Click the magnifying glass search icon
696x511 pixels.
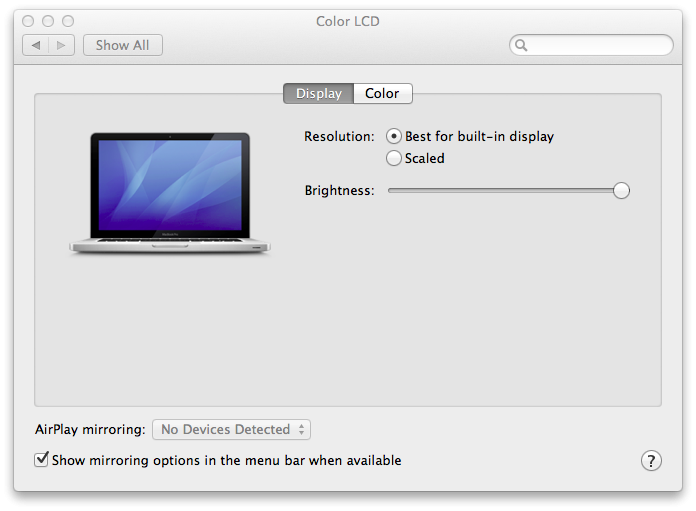521,45
